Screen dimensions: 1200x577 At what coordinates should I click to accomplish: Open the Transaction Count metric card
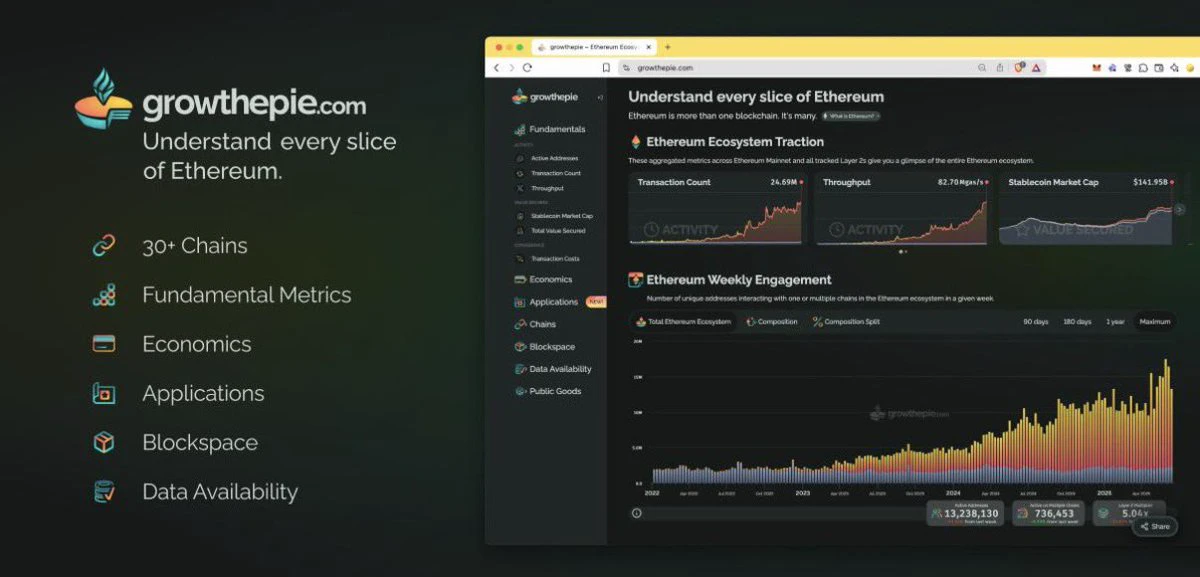coord(717,209)
